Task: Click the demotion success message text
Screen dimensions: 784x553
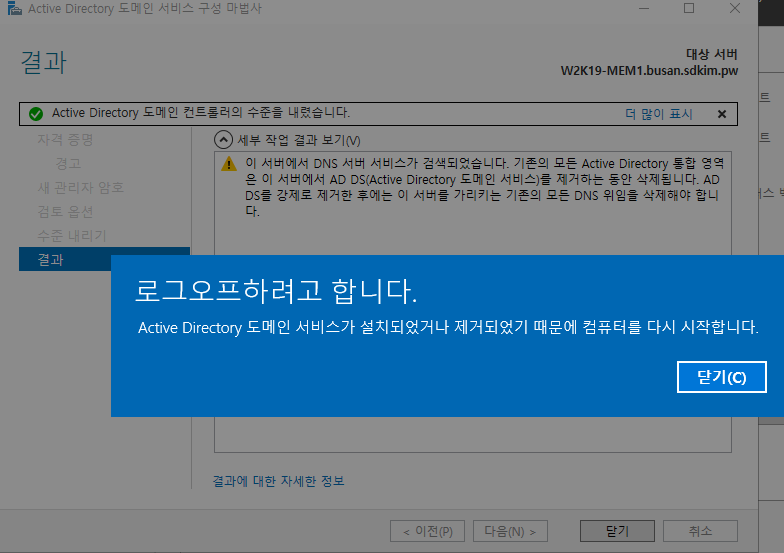Action: tap(200, 112)
